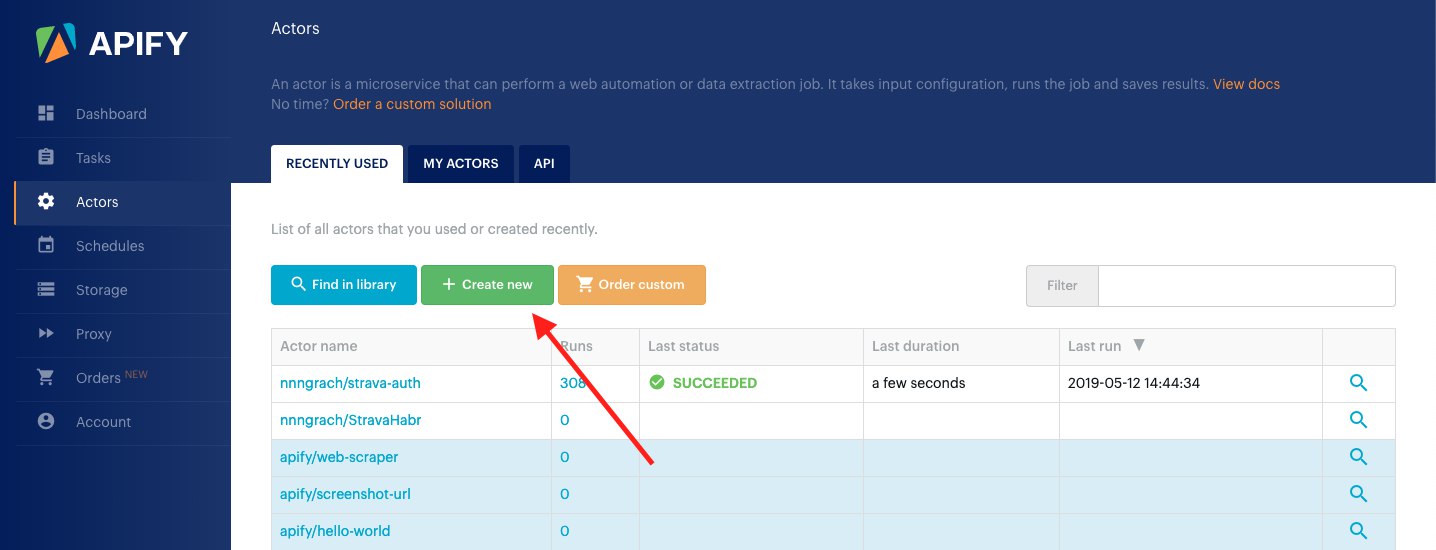
Task: Click the Find in library button
Action: 344,285
